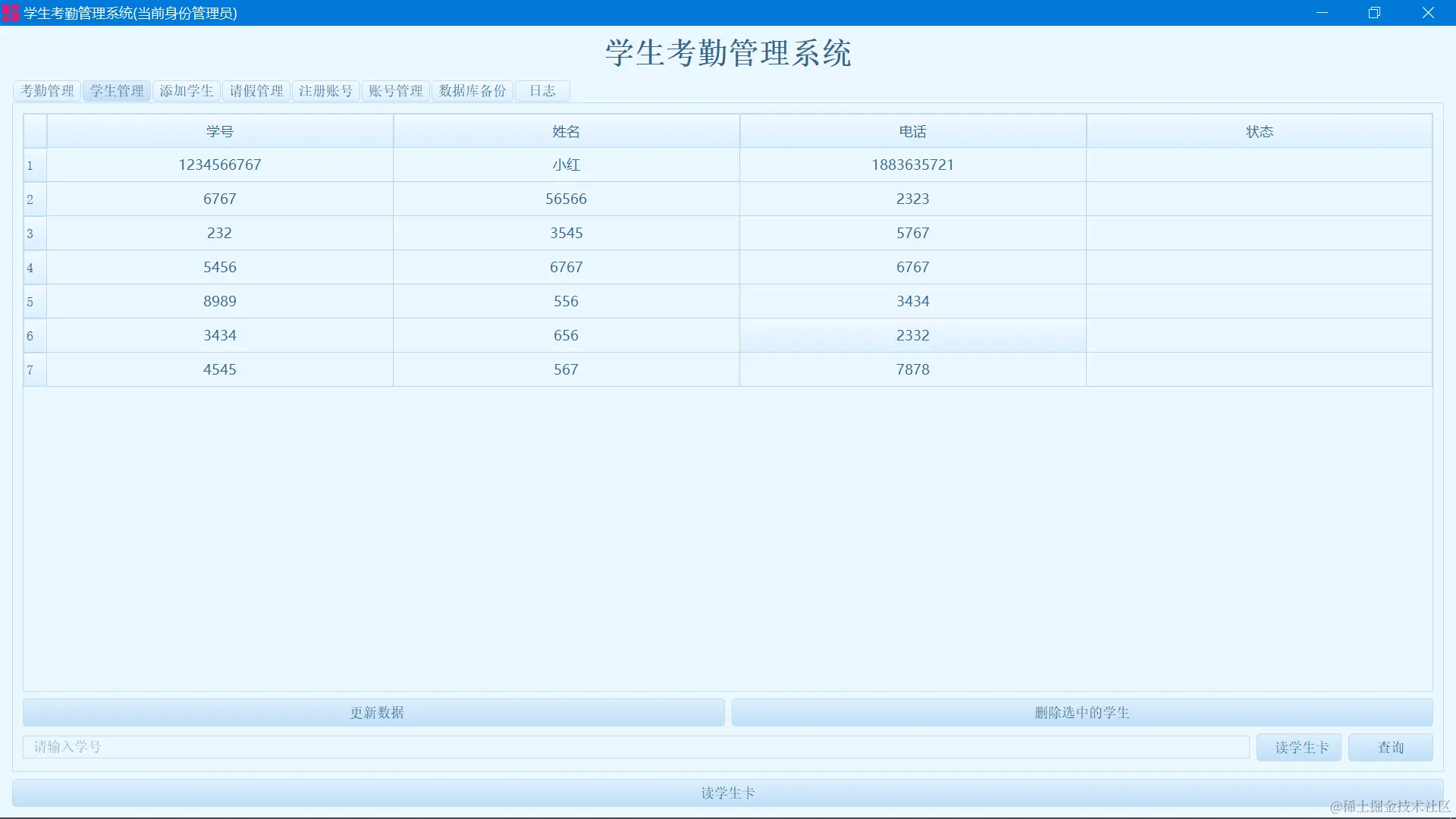Sort by the 学号 column header
The height and width of the screenshot is (819, 1456).
220,132
